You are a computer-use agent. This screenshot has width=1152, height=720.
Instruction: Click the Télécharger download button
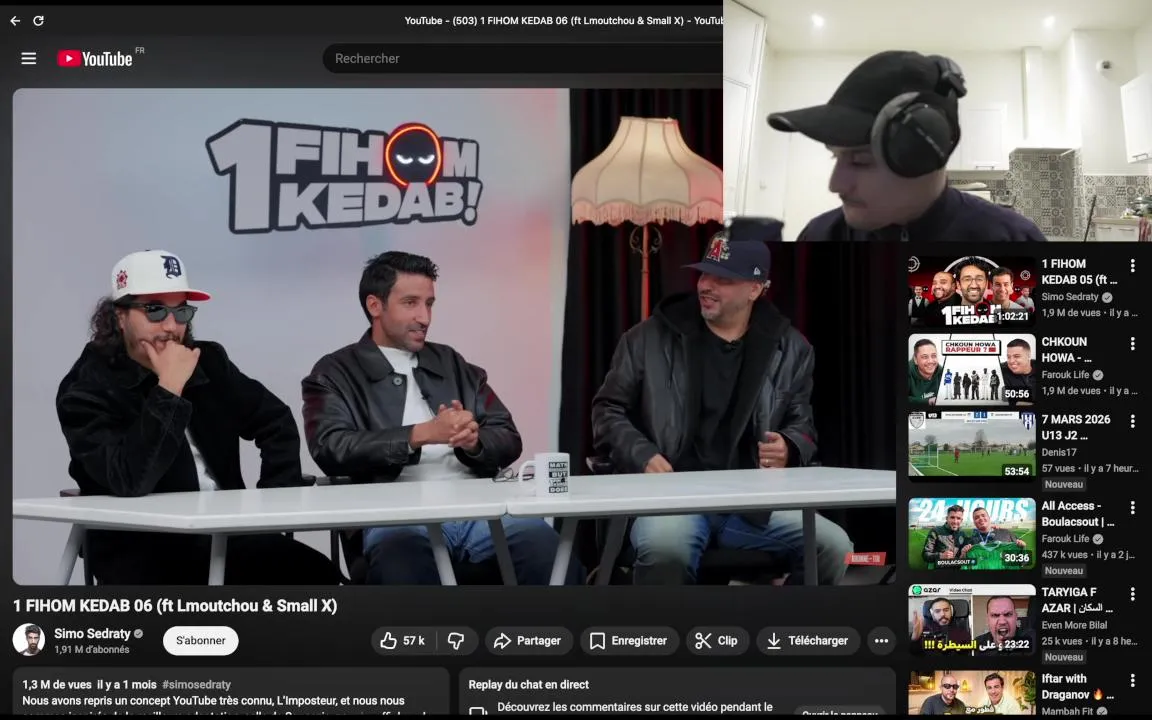807,641
